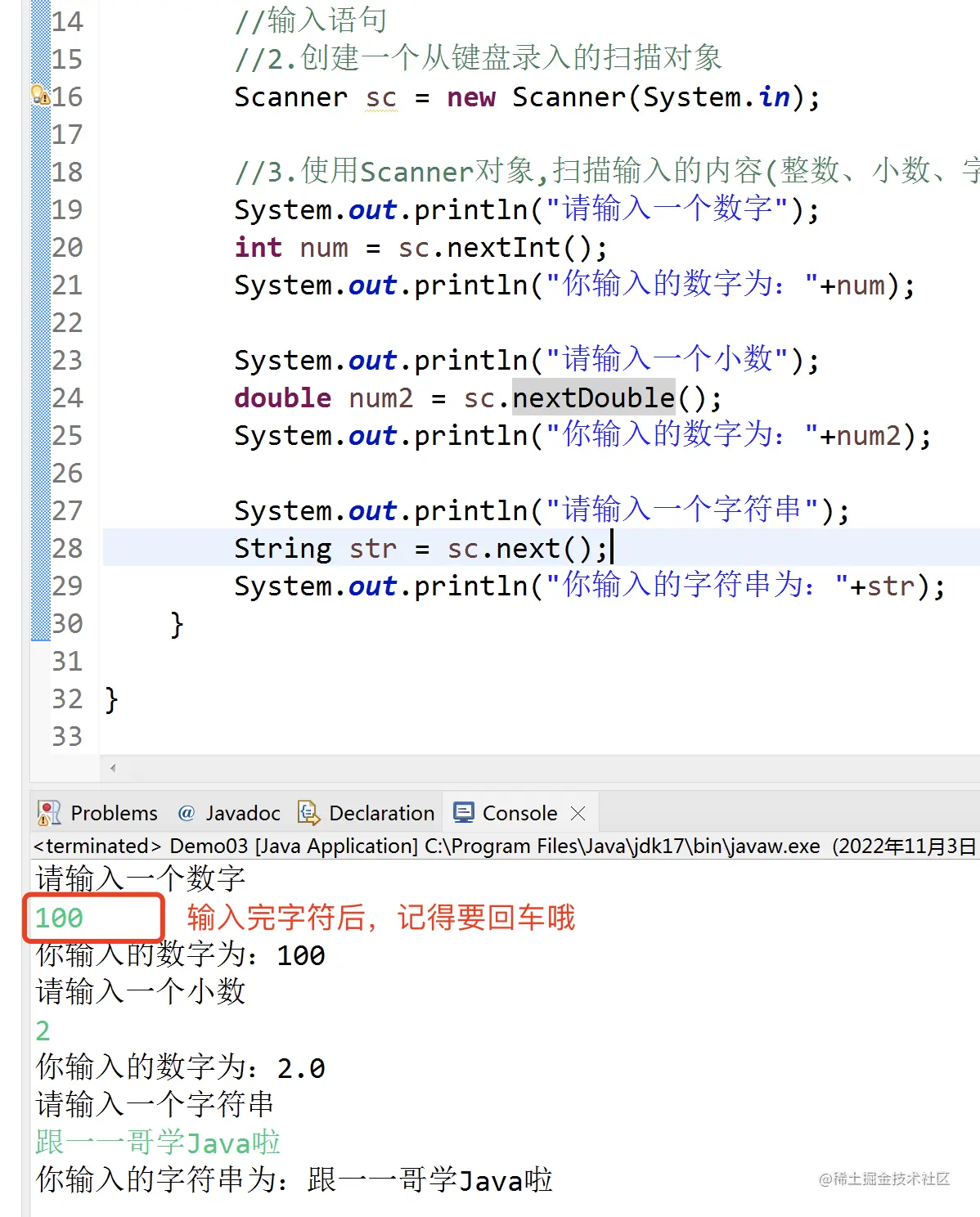The width and height of the screenshot is (980, 1217).
Task: Click the comment on line 18
Action: coord(607,172)
